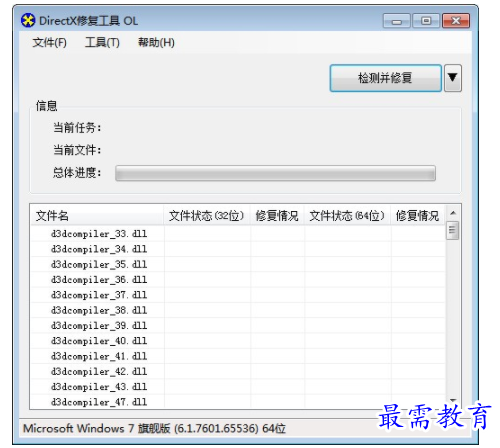This screenshot has width=500, height=448.
Task: Click the 文件状态(32位) column header
Action: pyautogui.click(x=207, y=216)
